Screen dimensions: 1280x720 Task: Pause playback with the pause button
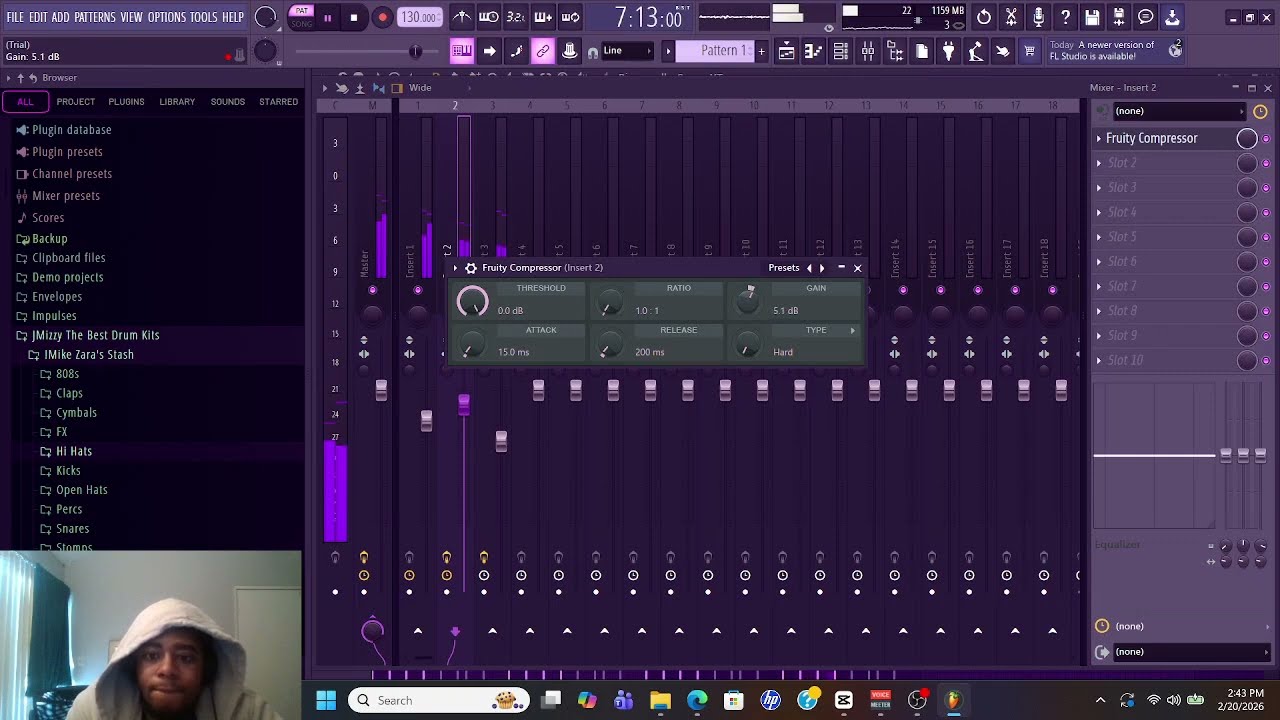coord(327,17)
